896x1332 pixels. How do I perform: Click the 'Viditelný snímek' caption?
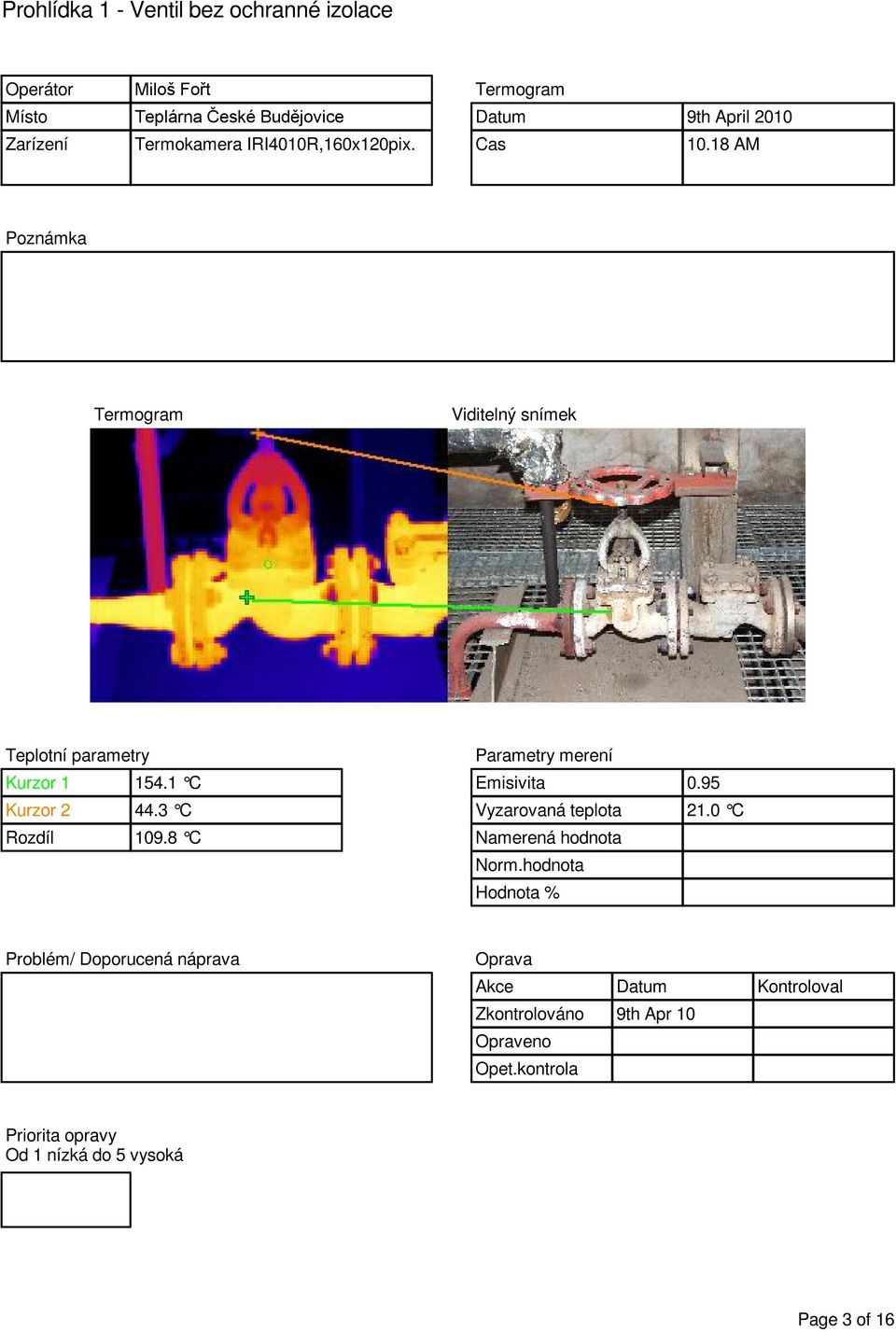point(514,414)
